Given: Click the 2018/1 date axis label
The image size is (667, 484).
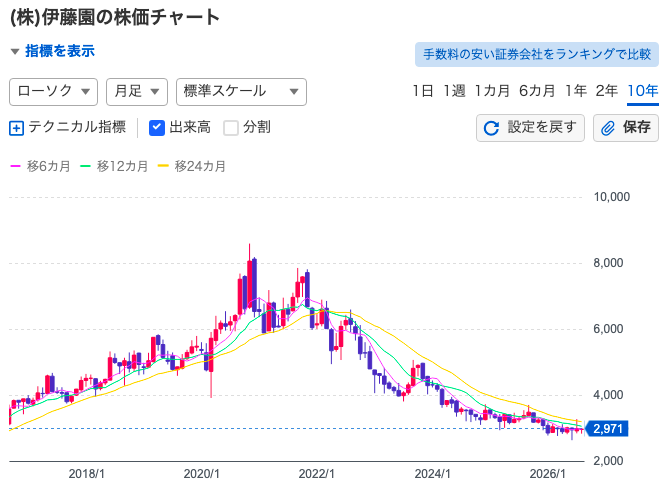Looking at the screenshot, I should click(x=86, y=474).
